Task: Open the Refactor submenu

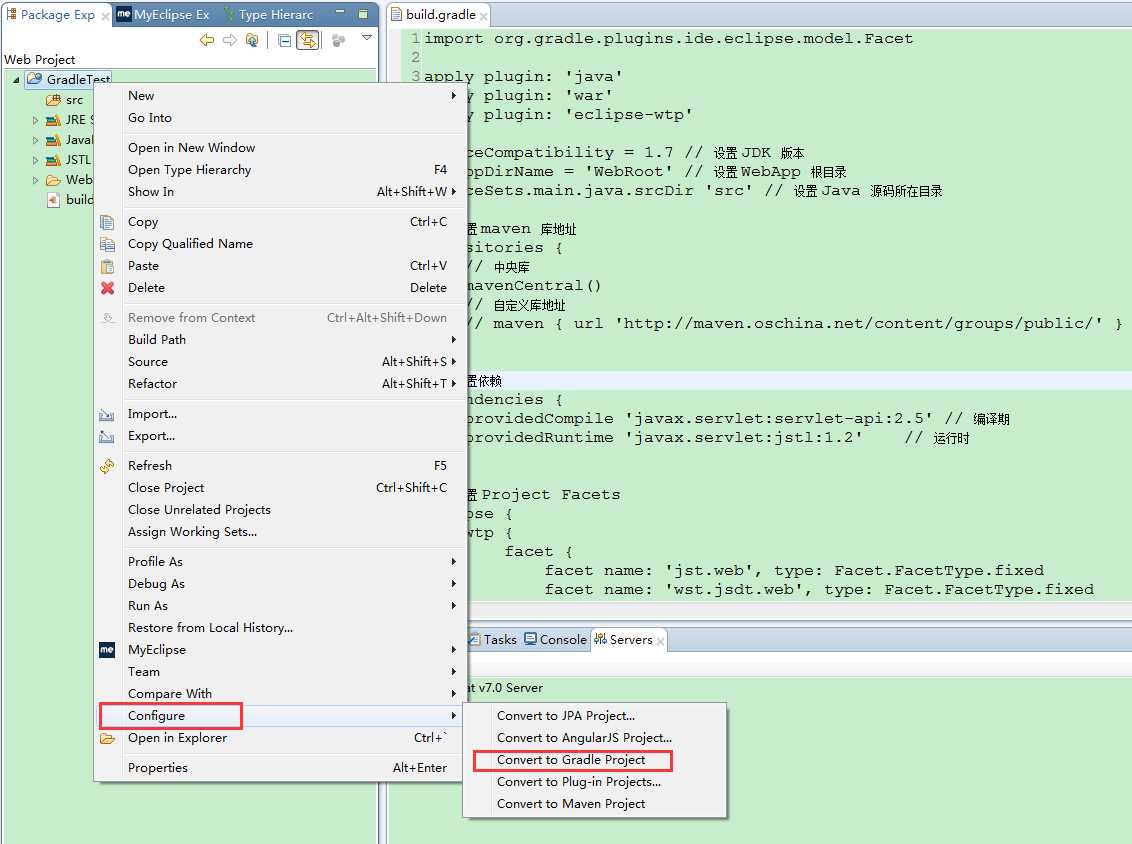Action: 281,383
